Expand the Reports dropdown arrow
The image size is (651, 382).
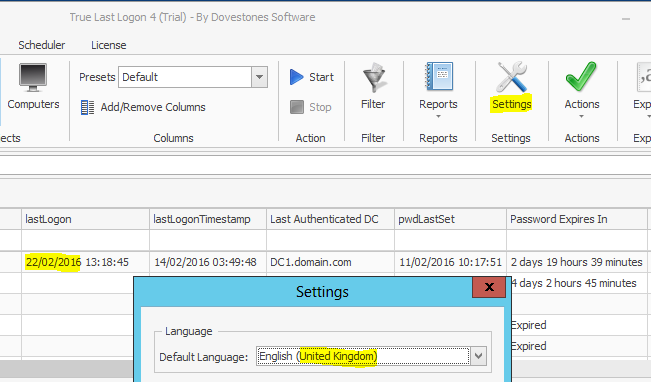[438, 117]
